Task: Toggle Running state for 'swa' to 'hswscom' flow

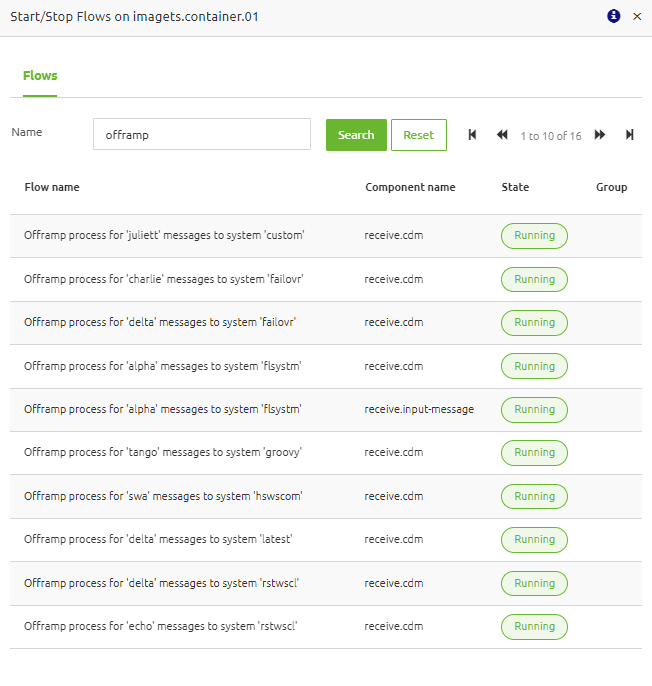Action: click(534, 497)
